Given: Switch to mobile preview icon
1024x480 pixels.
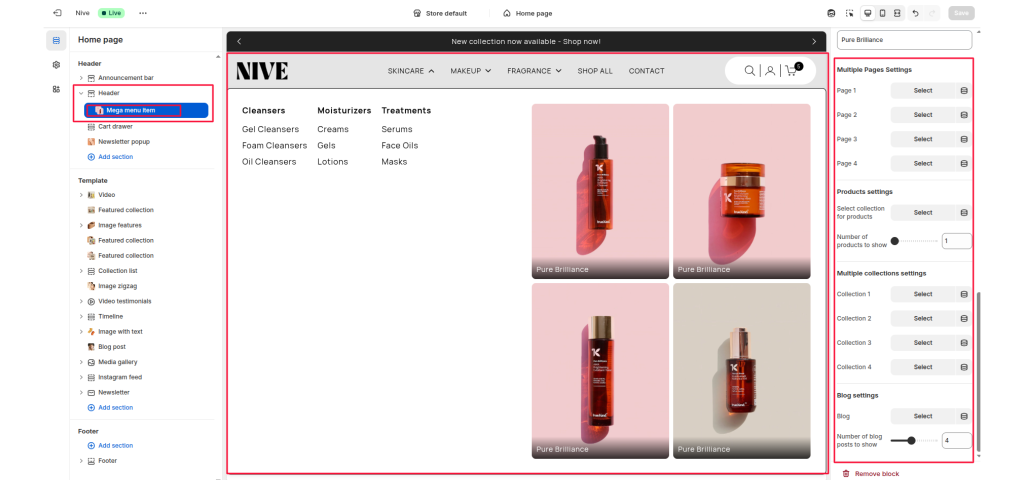Looking at the screenshot, I should 882,13.
